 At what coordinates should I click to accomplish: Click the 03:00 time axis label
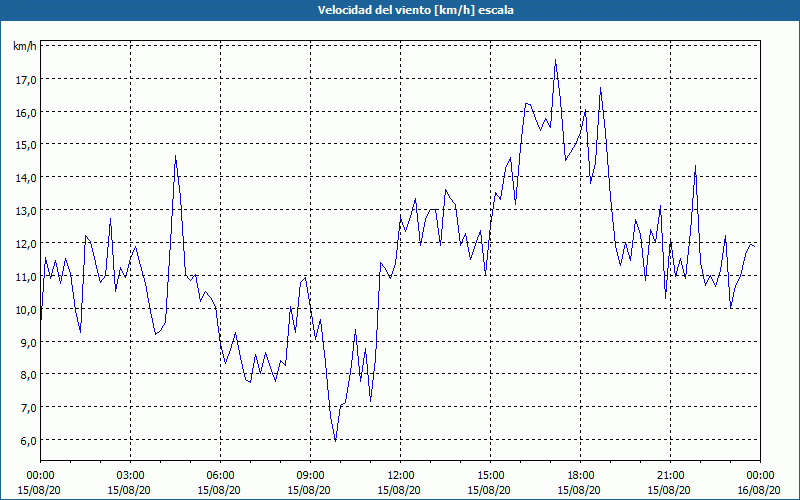(131, 476)
